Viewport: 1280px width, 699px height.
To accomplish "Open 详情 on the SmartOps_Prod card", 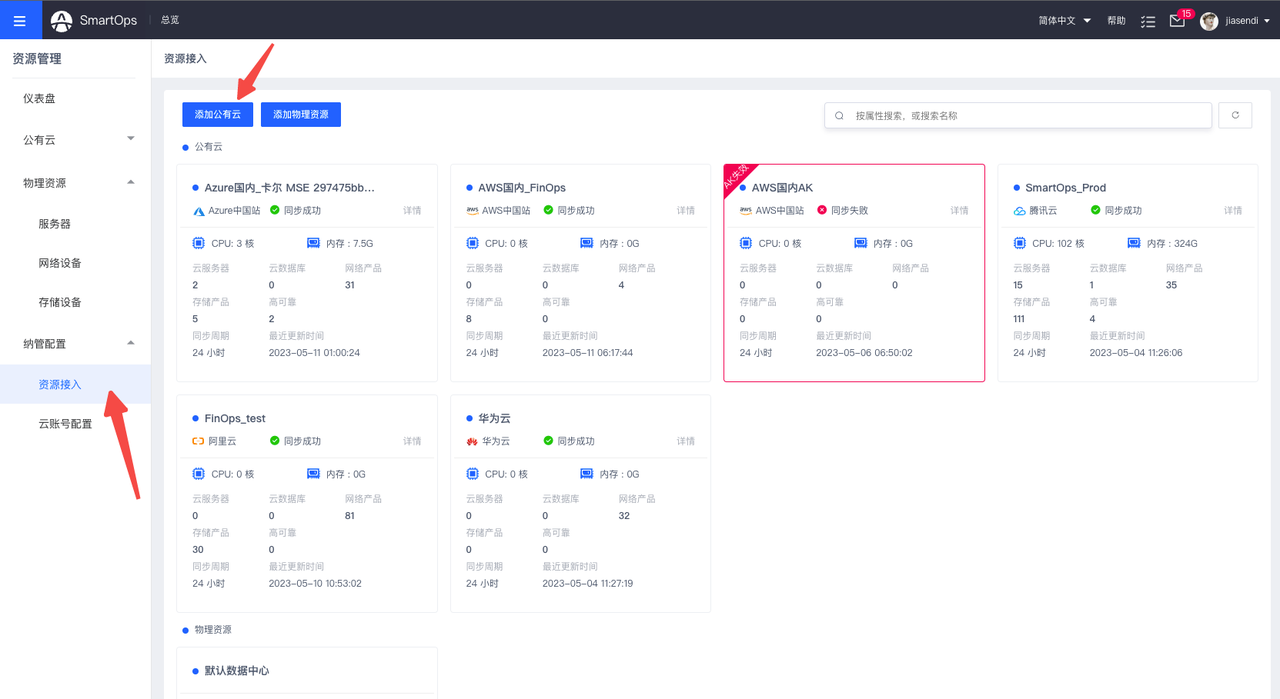I will pos(1233,211).
